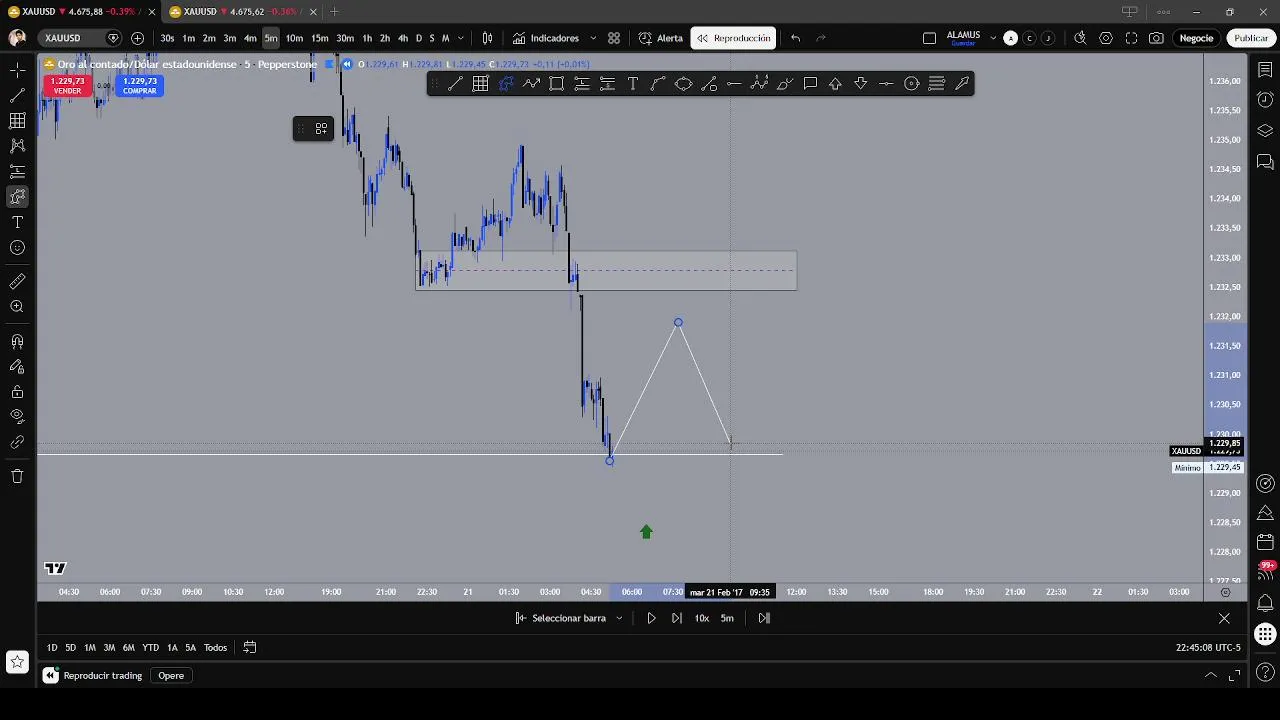
Task: Select the 1h timeframe
Action: point(367,38)
